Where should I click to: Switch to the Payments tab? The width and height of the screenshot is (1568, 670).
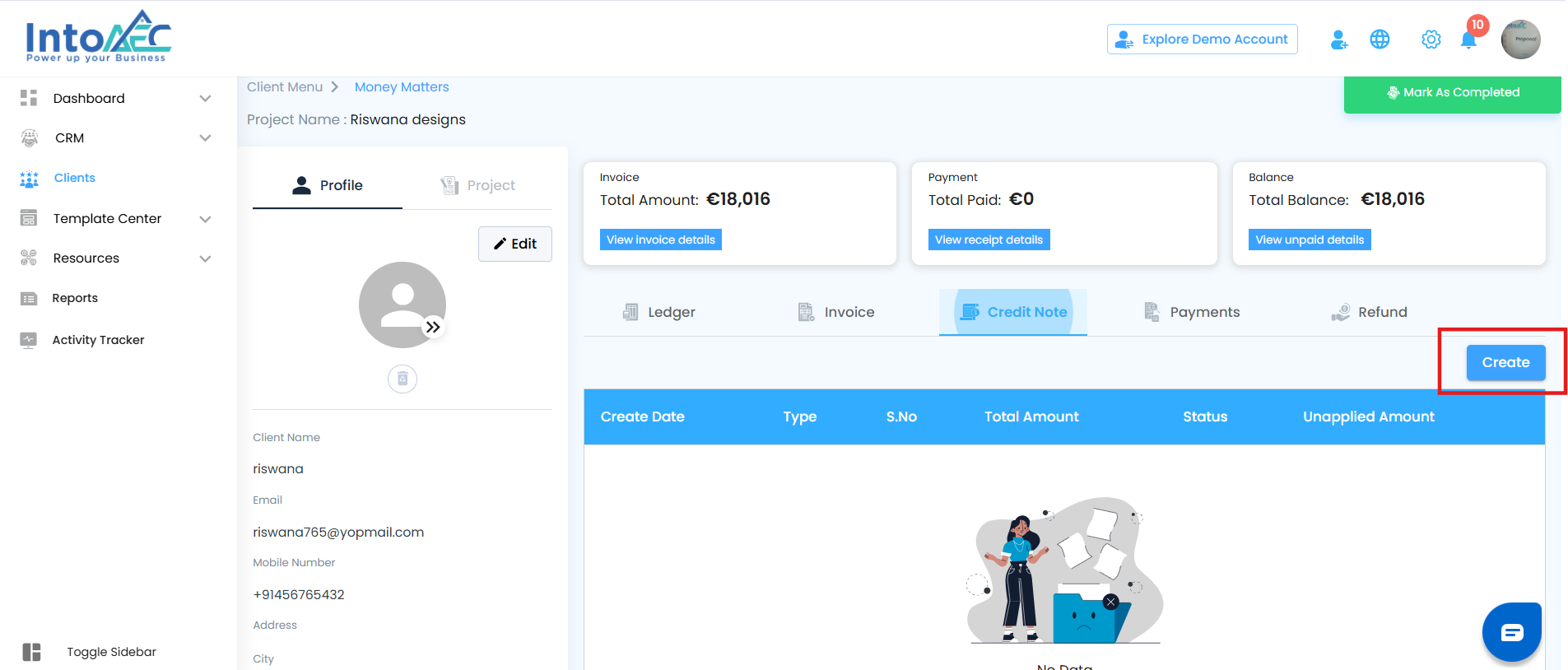pyautogui.click(x=1192, y=312)
